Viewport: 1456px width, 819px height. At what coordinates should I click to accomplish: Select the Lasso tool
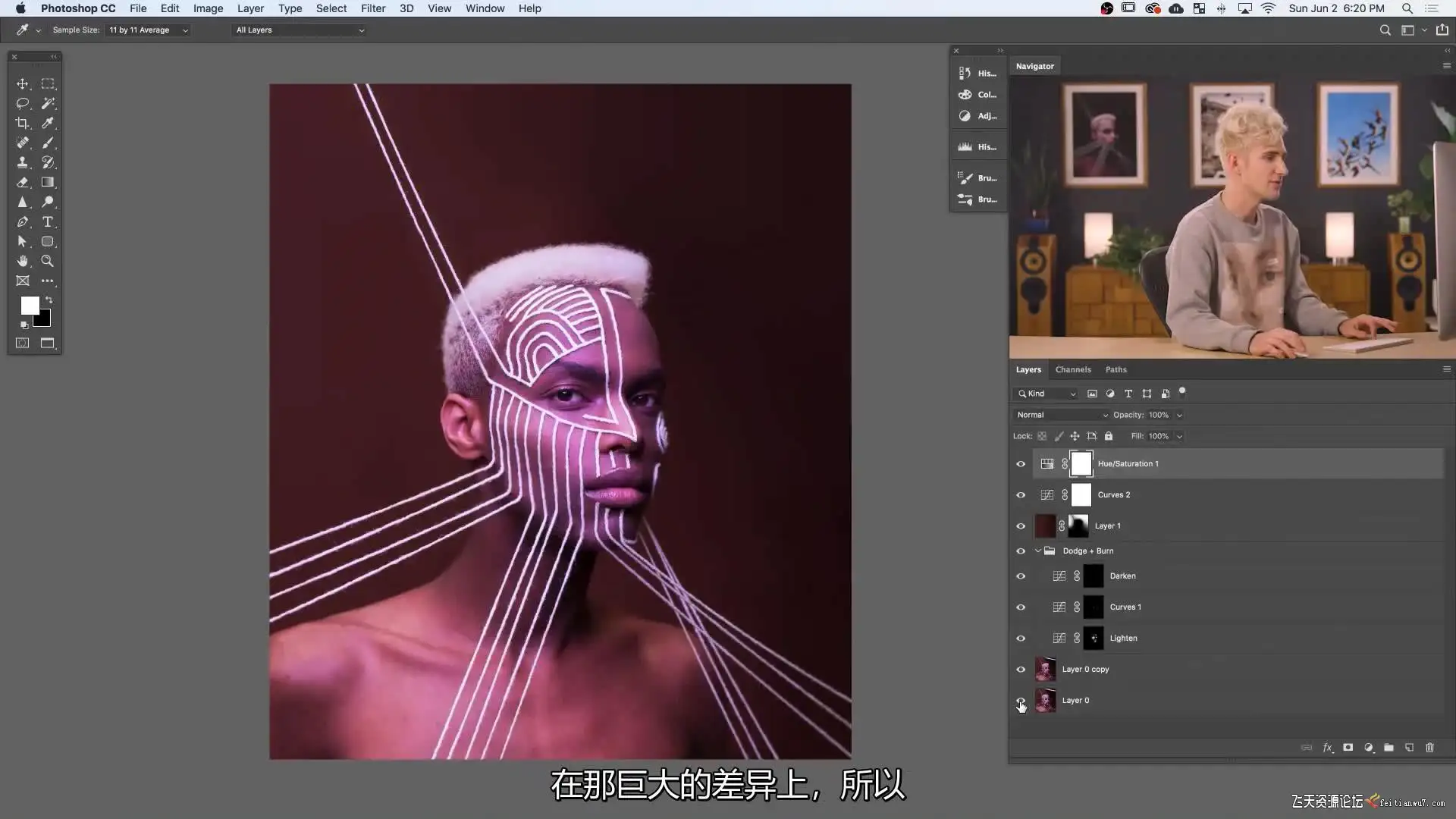23,103
